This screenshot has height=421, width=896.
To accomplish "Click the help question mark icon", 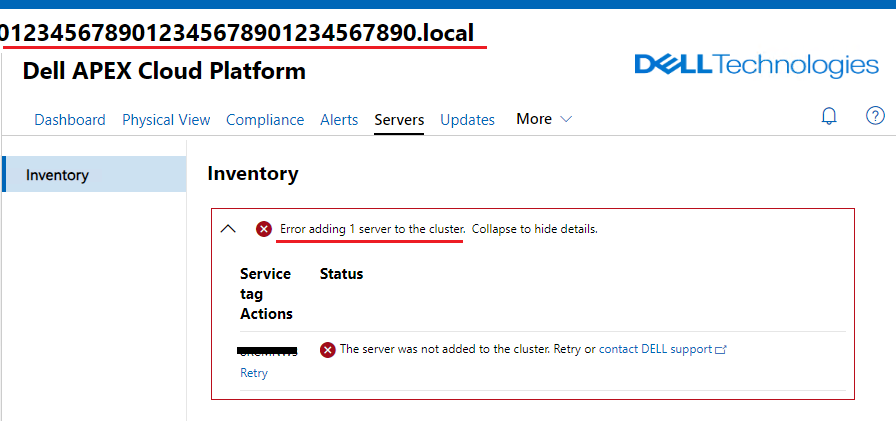I will coord(875,116).
